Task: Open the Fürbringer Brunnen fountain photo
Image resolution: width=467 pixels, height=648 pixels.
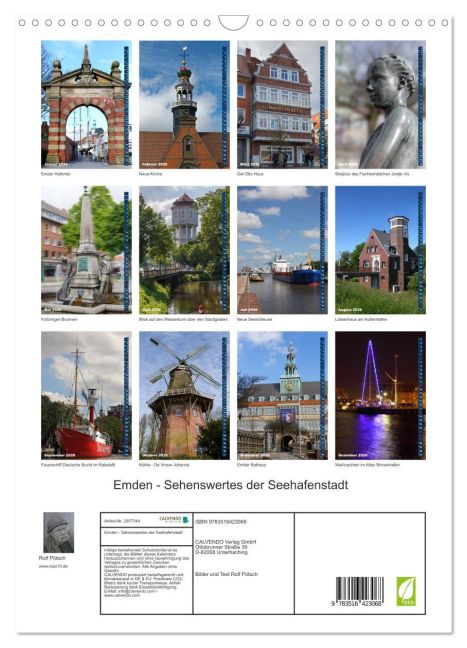Action: 86,250
